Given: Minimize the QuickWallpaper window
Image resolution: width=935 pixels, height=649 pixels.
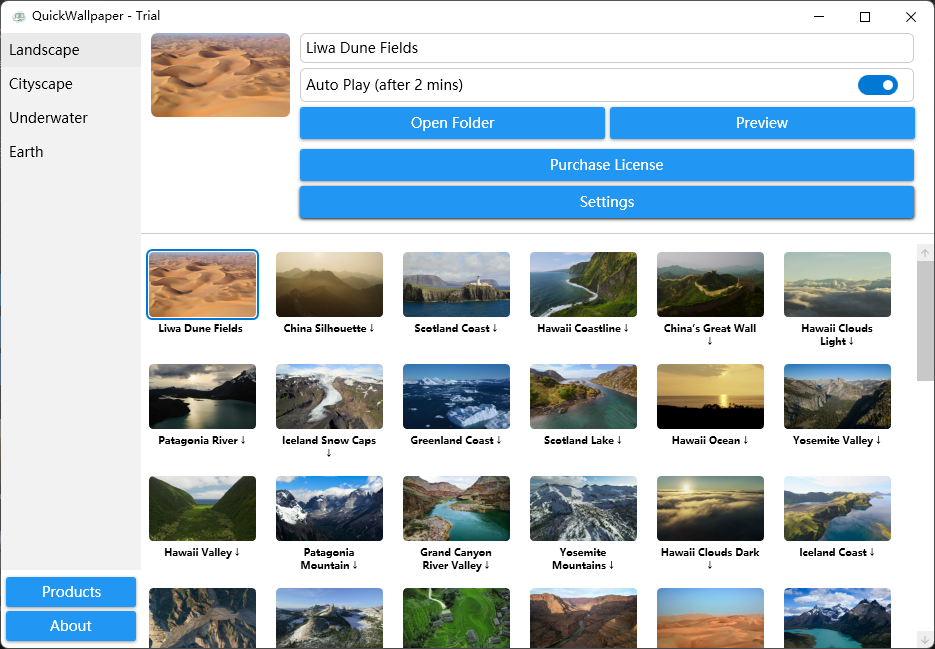Looking at the screenshot, I should [819, 17].
